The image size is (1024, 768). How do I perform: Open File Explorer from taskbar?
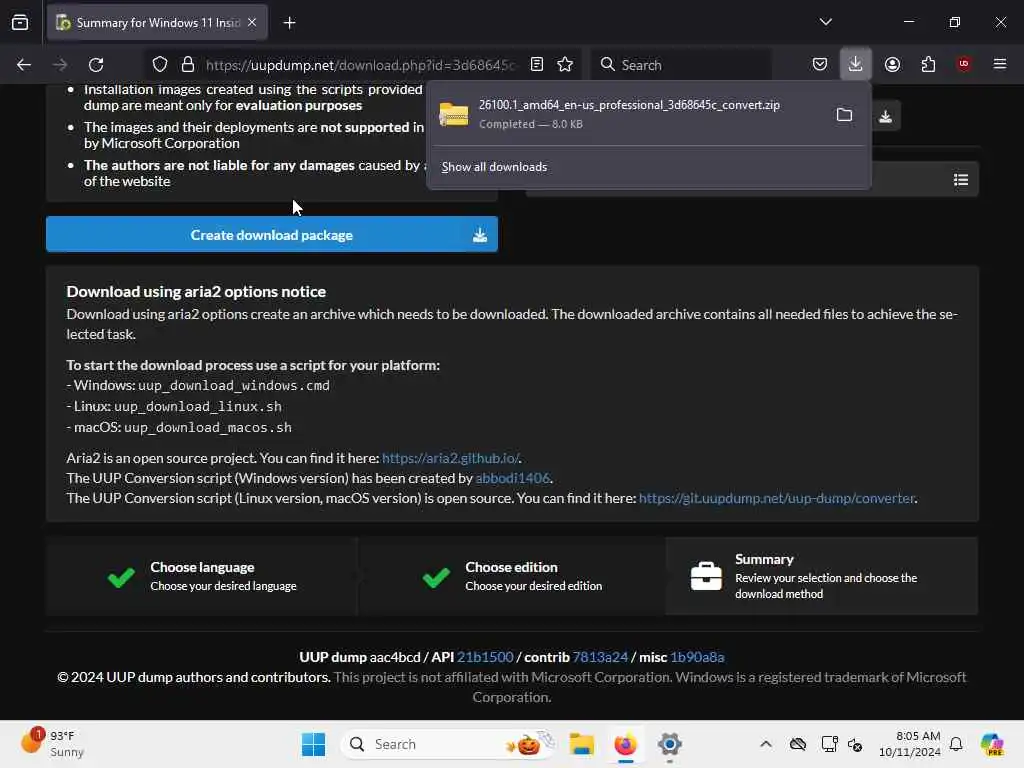[581, 744]
